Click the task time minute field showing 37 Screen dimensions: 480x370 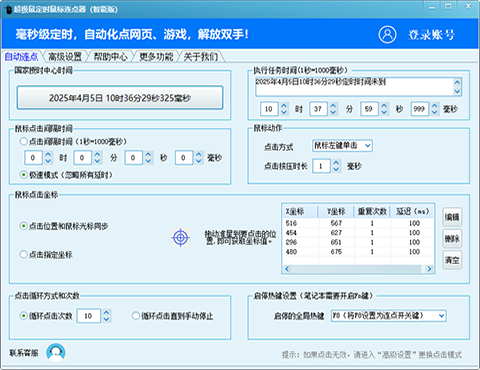click(x=319, y=109)
